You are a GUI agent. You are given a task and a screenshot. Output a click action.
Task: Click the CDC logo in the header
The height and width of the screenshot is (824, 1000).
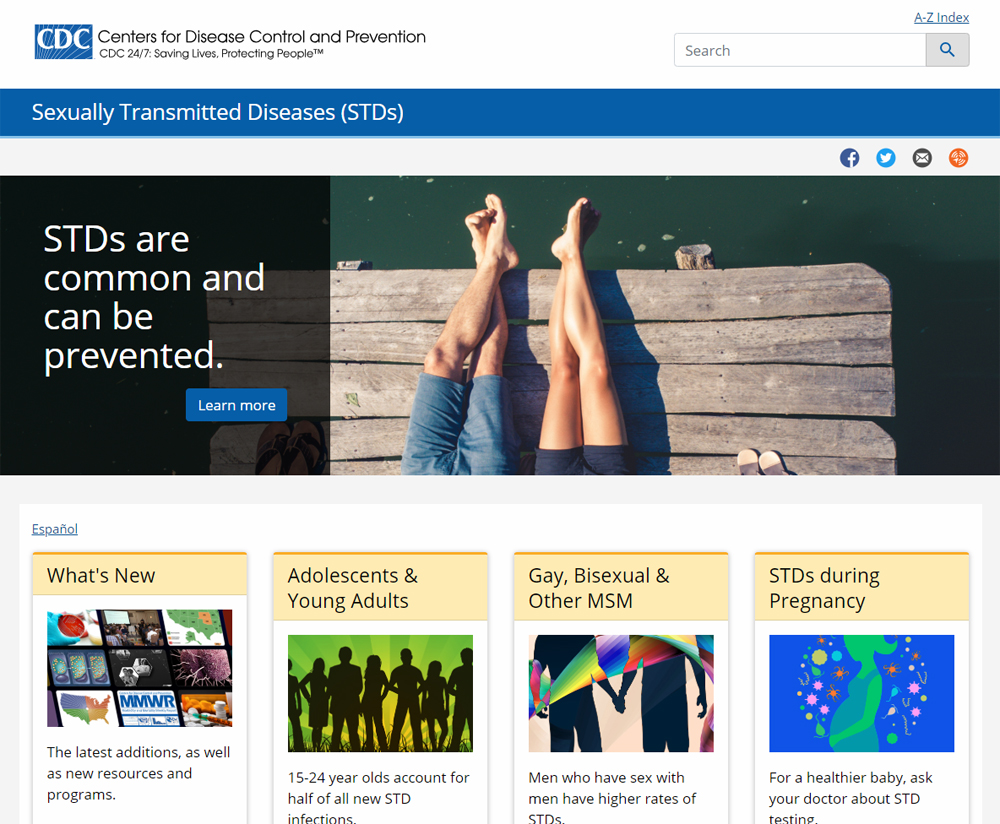(63, 42)
